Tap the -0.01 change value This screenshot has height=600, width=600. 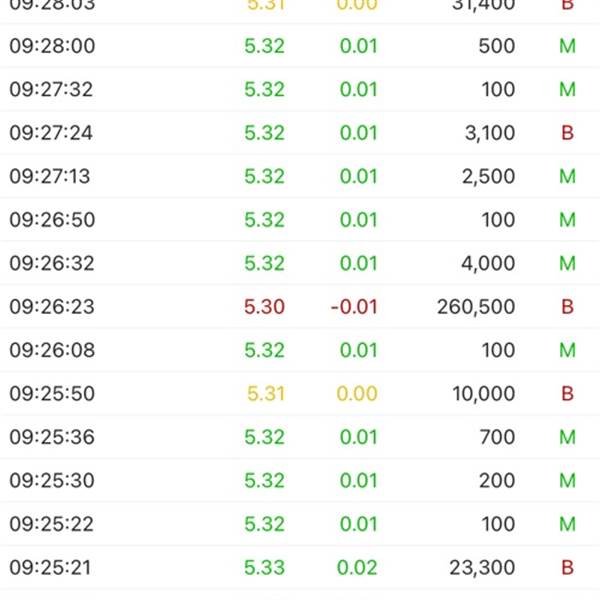354,307
